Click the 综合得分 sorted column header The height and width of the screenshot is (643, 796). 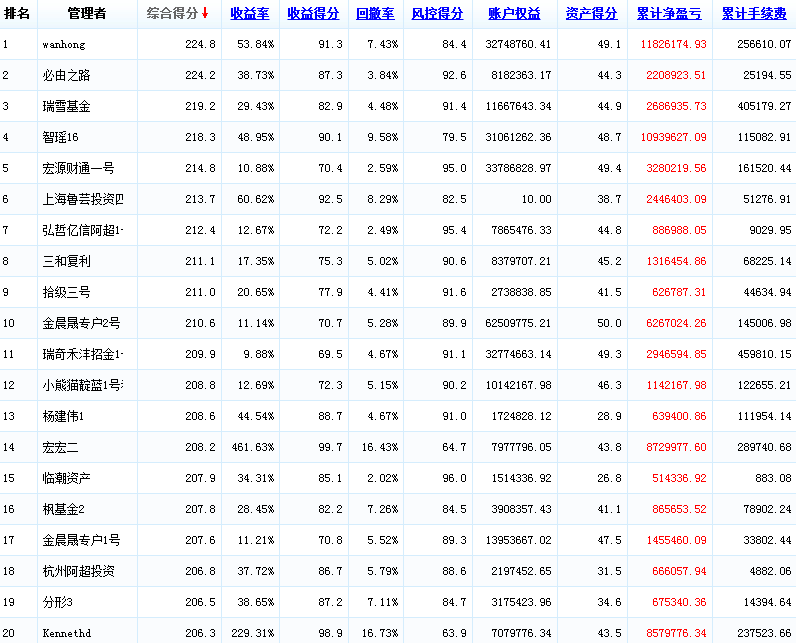point(172,13)
